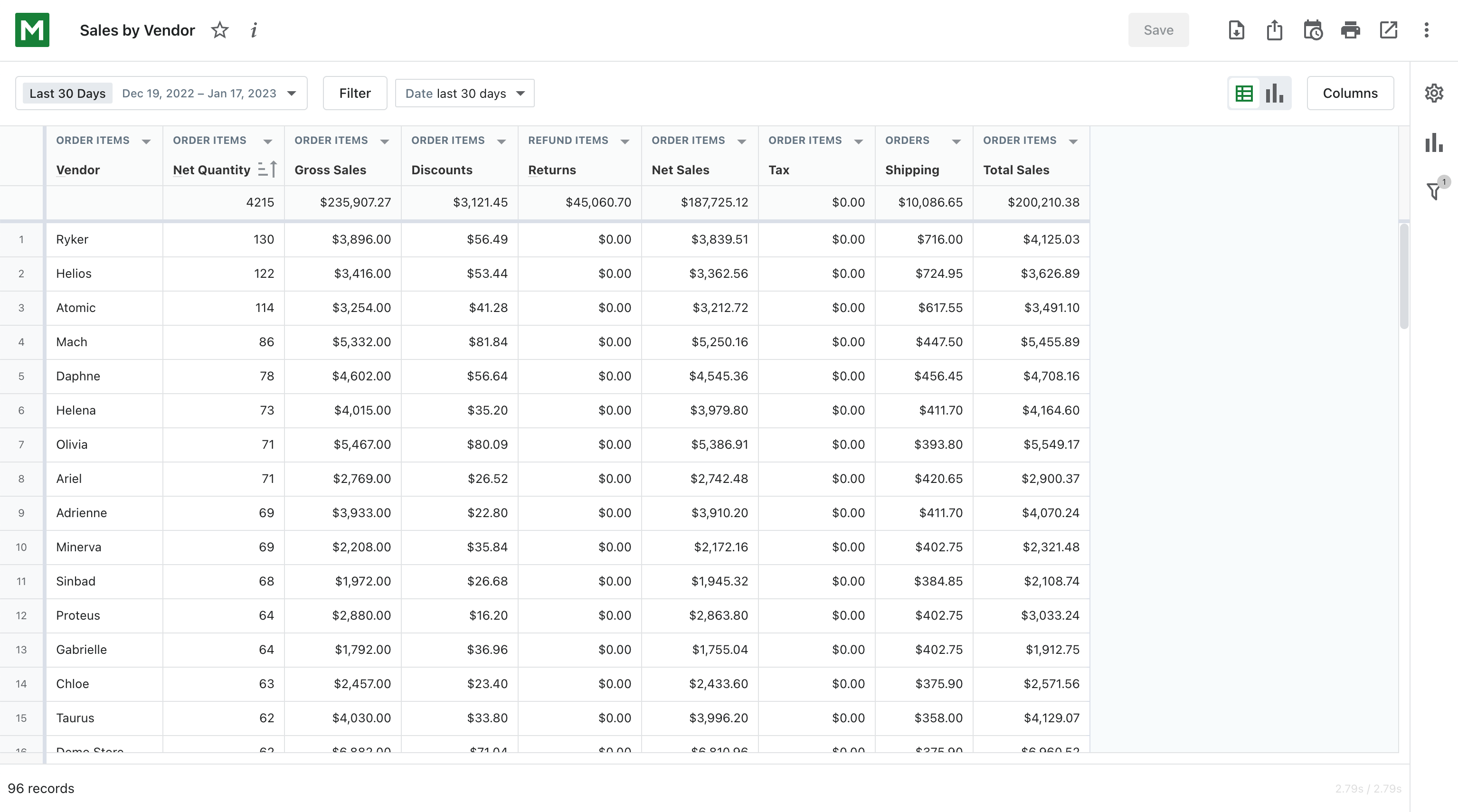Screen dimensions: 1458x812
Task: Click the Save button
Action: 1158,30
